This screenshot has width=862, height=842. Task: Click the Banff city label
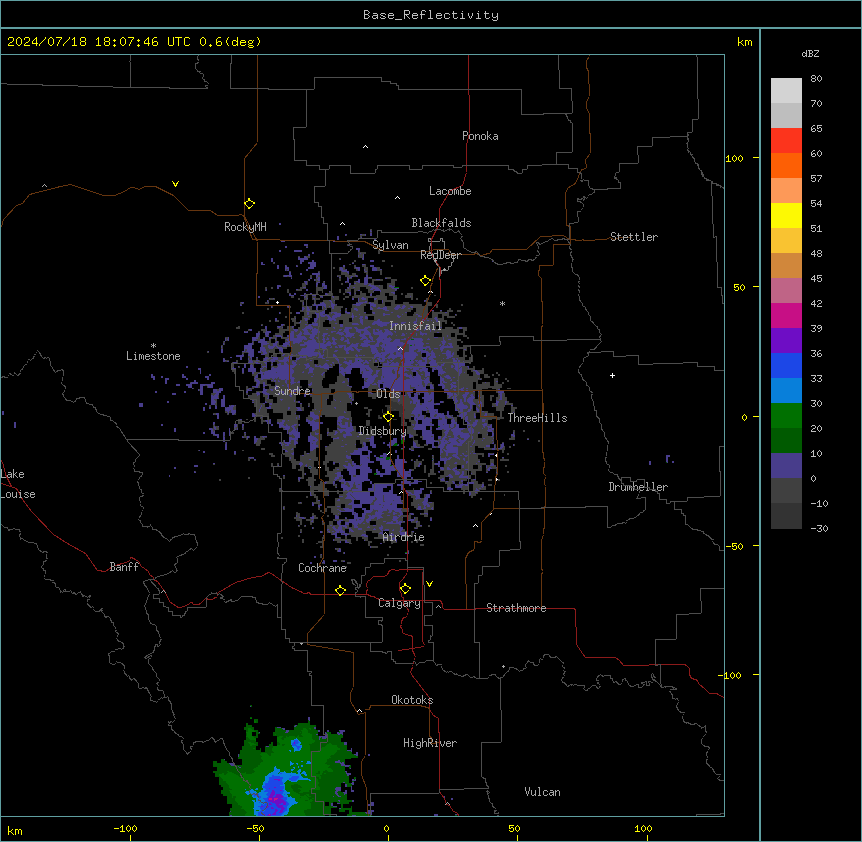tap(124, 567)
